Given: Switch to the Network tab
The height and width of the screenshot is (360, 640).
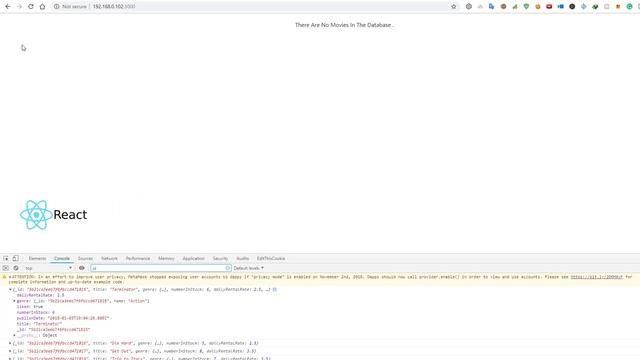Looking at the screenshot, I should (109, 258).
